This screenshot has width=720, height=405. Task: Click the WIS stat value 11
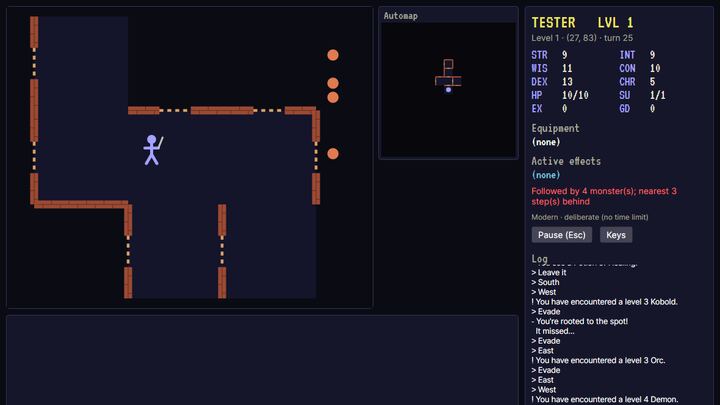click(567, 68)
